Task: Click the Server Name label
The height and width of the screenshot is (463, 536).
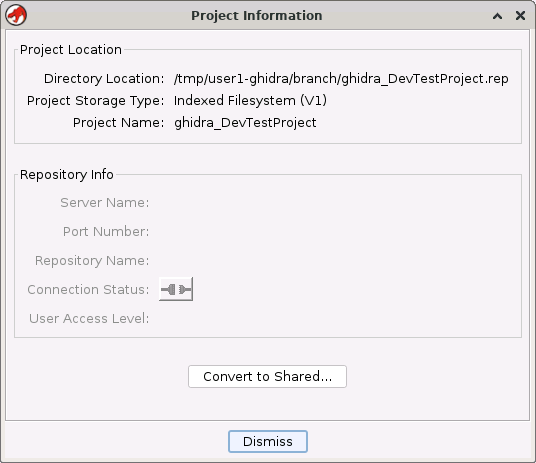Action: (105, 202)
